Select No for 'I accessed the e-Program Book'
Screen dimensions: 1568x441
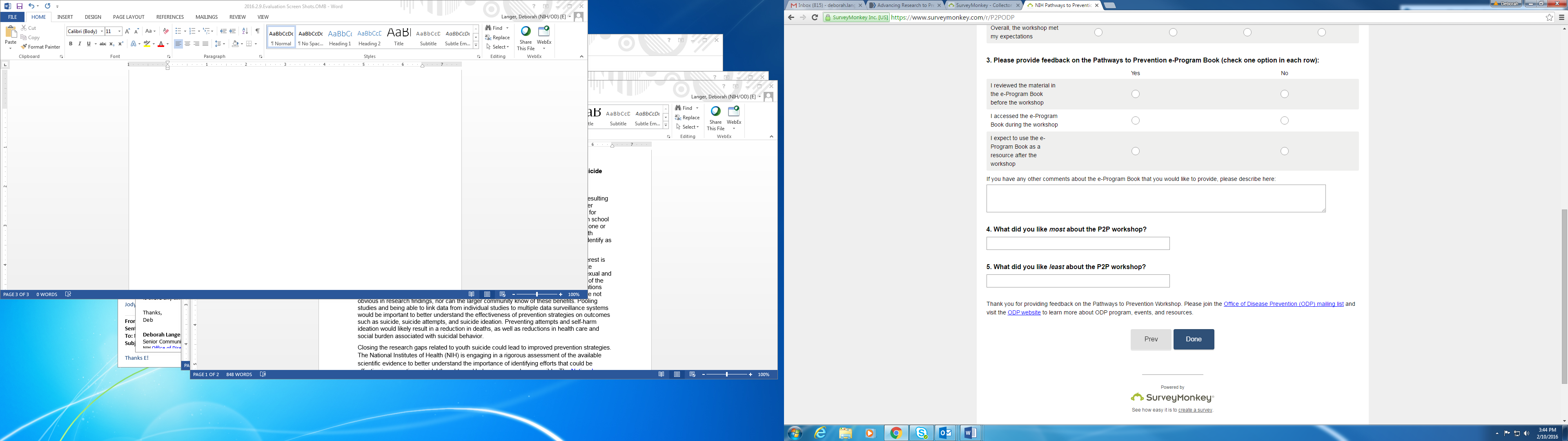click(x=1284, y=120)
